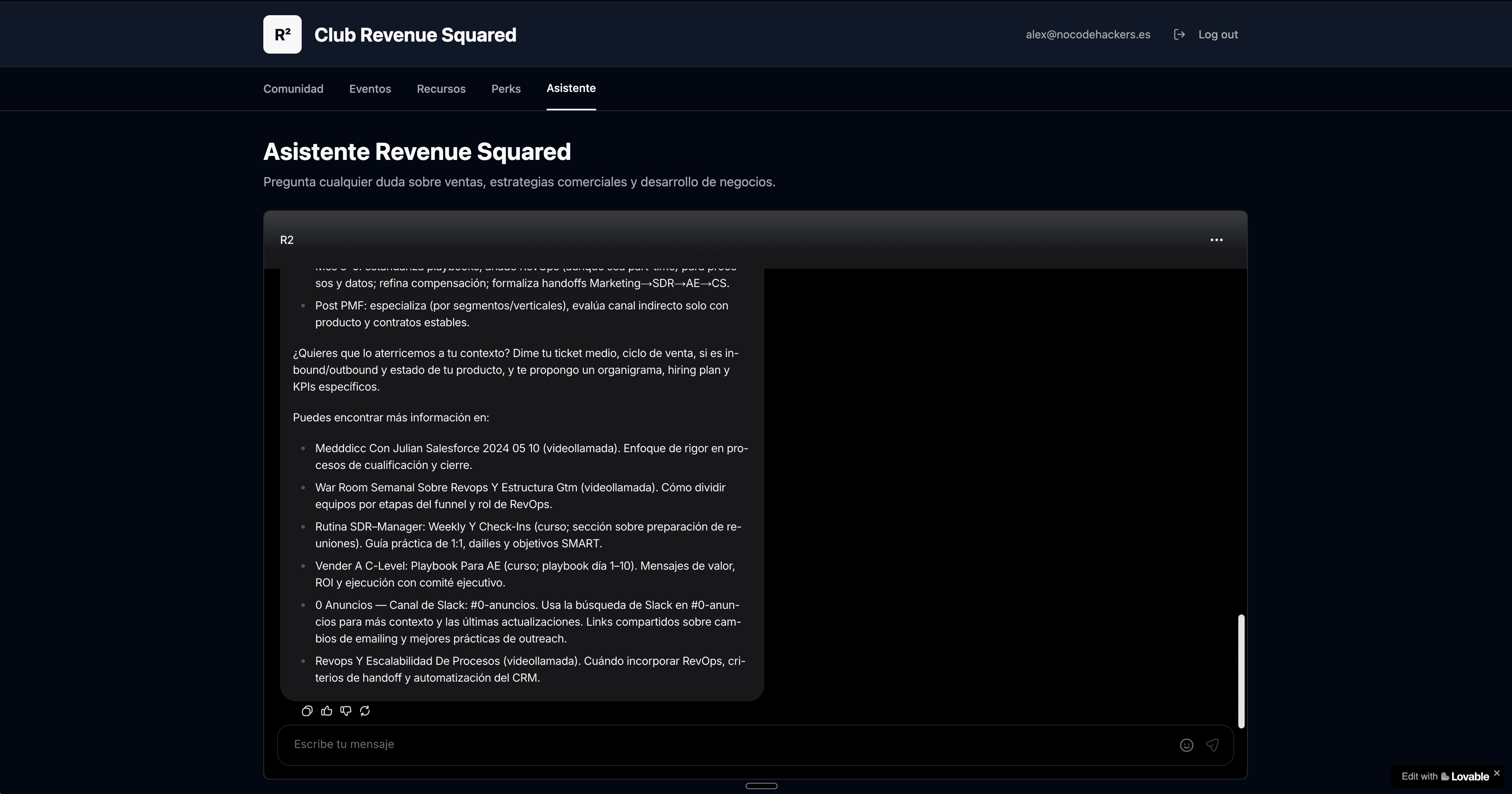Open the three-dot chat options menu
The image size is (1512, 794).
click(1216, 239)
